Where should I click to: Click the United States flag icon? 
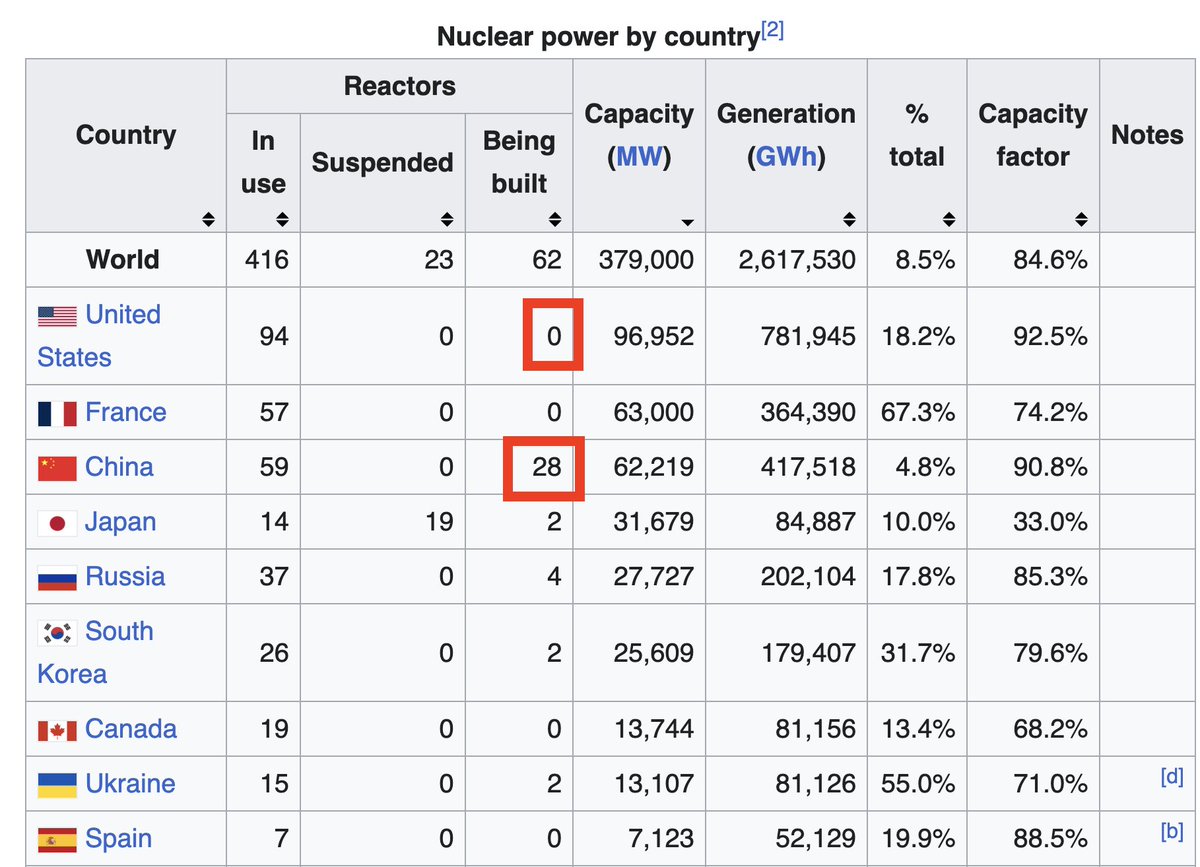[57, 316]
